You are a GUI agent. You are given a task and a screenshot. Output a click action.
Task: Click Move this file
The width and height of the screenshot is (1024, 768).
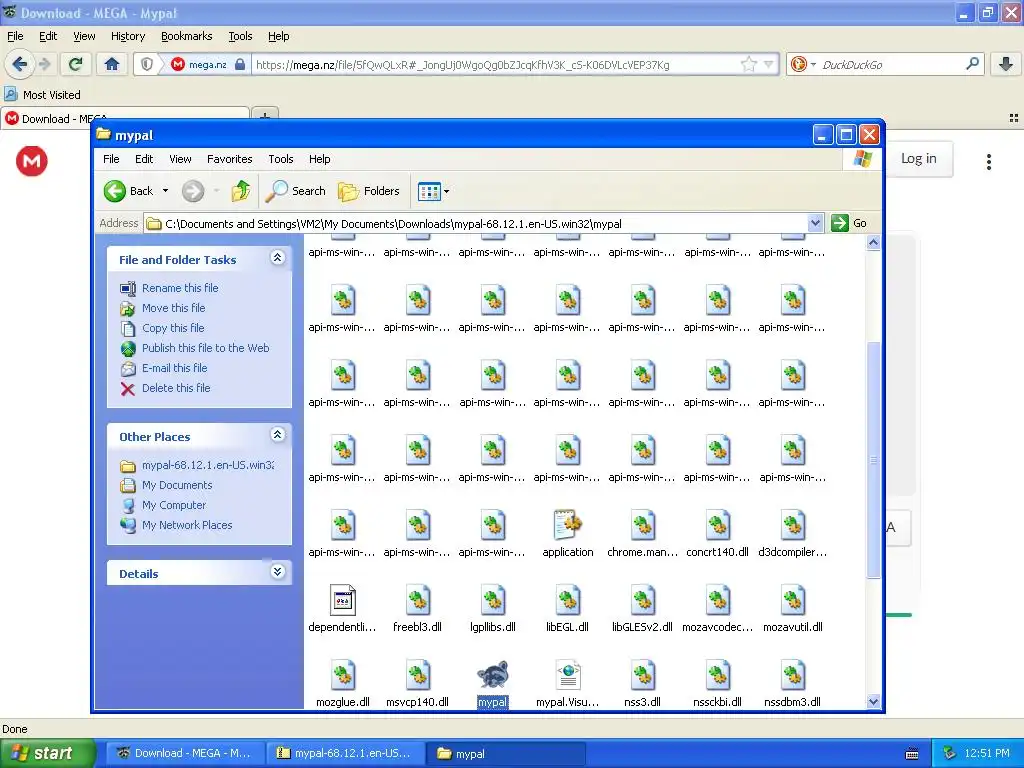point(174,308)
